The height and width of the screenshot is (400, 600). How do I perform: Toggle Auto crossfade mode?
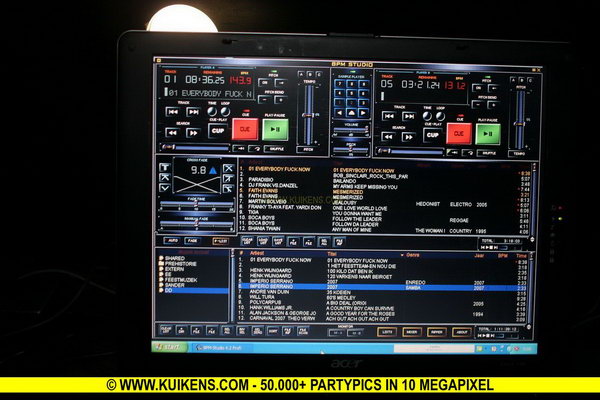pyautogui.click(x=172, y=240)
